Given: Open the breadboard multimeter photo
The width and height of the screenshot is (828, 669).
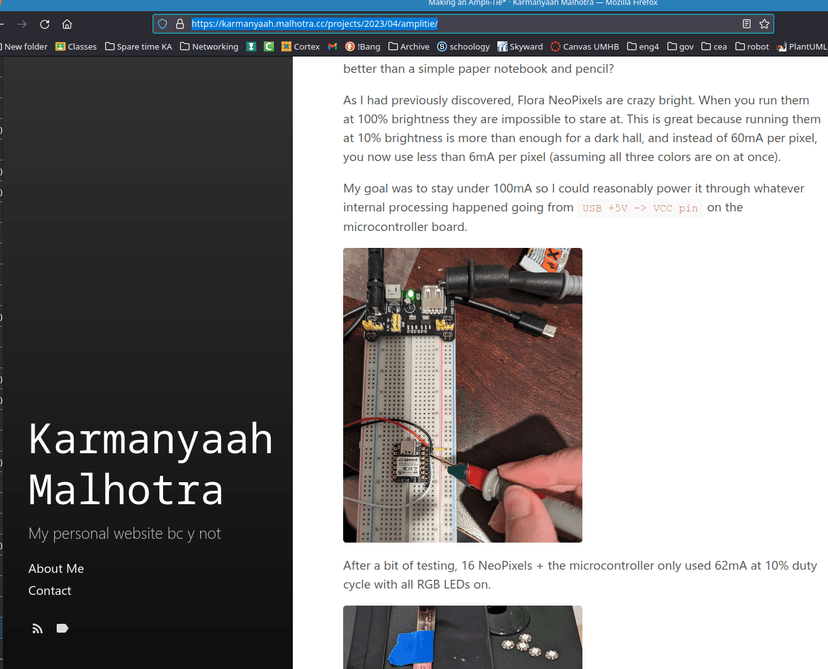Looking at the screenshot, I should [x=463, y=395].
